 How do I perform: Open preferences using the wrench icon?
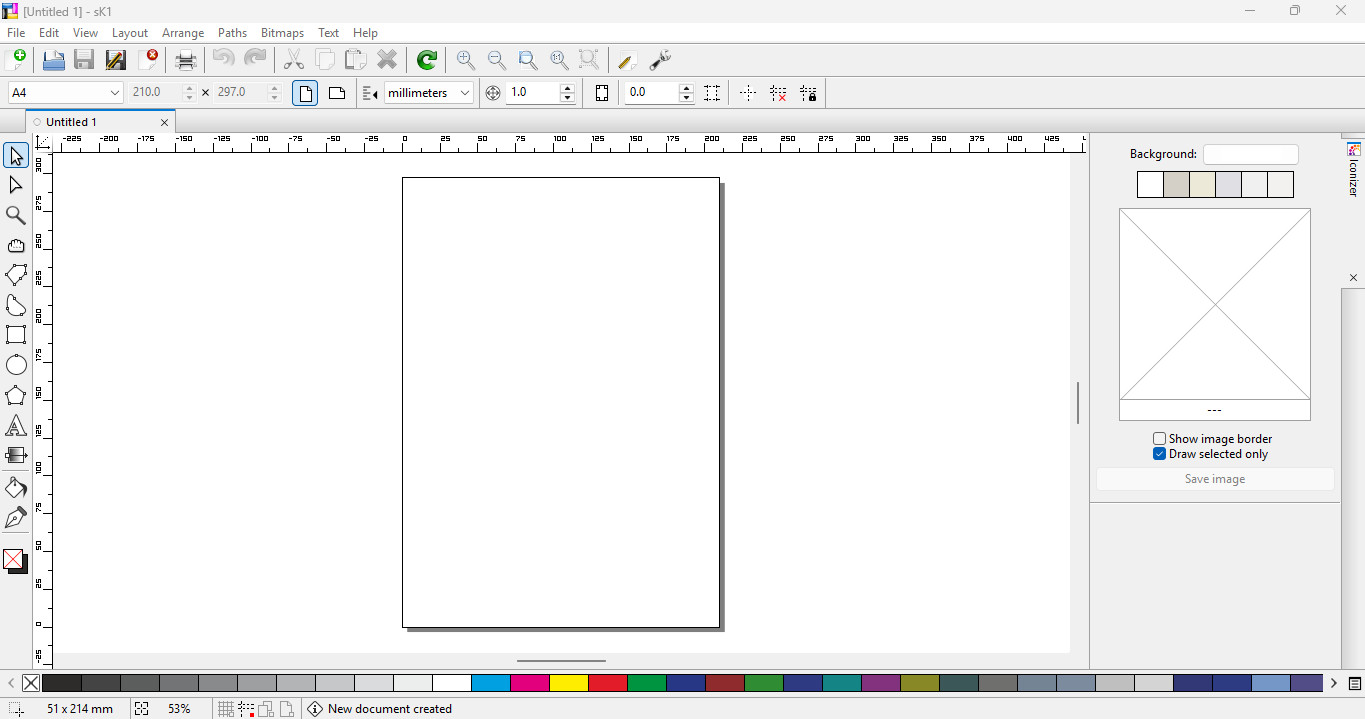pos(660,60)
